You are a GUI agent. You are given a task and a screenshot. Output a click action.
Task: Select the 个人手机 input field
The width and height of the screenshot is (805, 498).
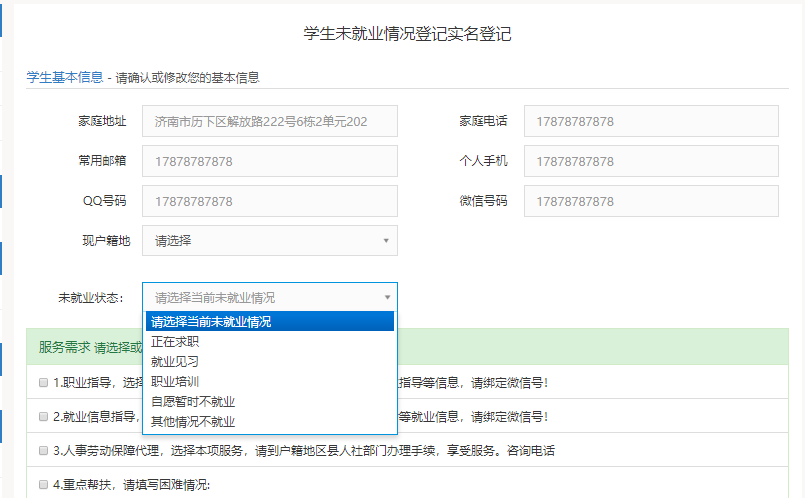650,161
